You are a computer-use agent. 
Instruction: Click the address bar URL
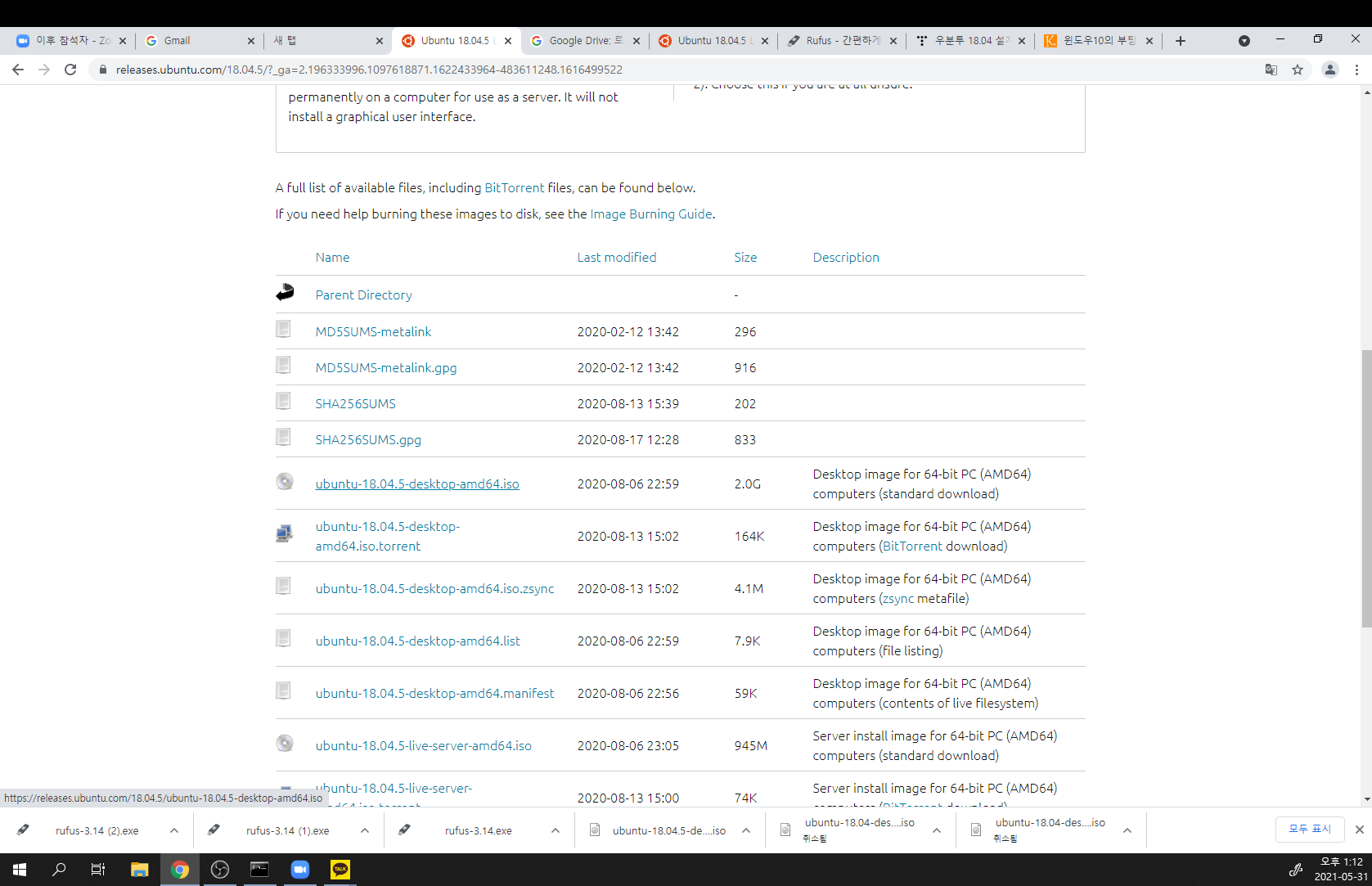[x=369, y=70]
